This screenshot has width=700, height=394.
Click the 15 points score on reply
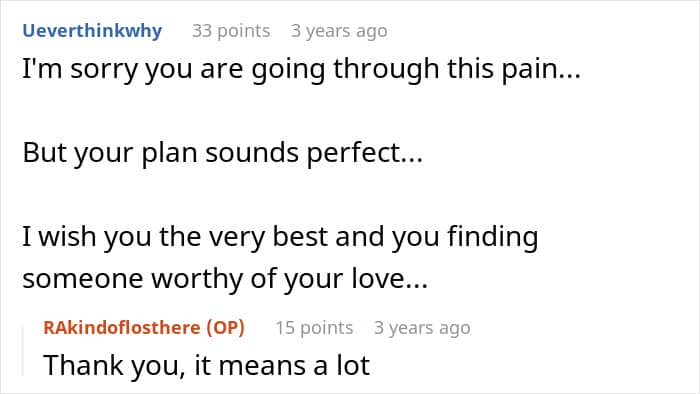(x=314, y=328)
